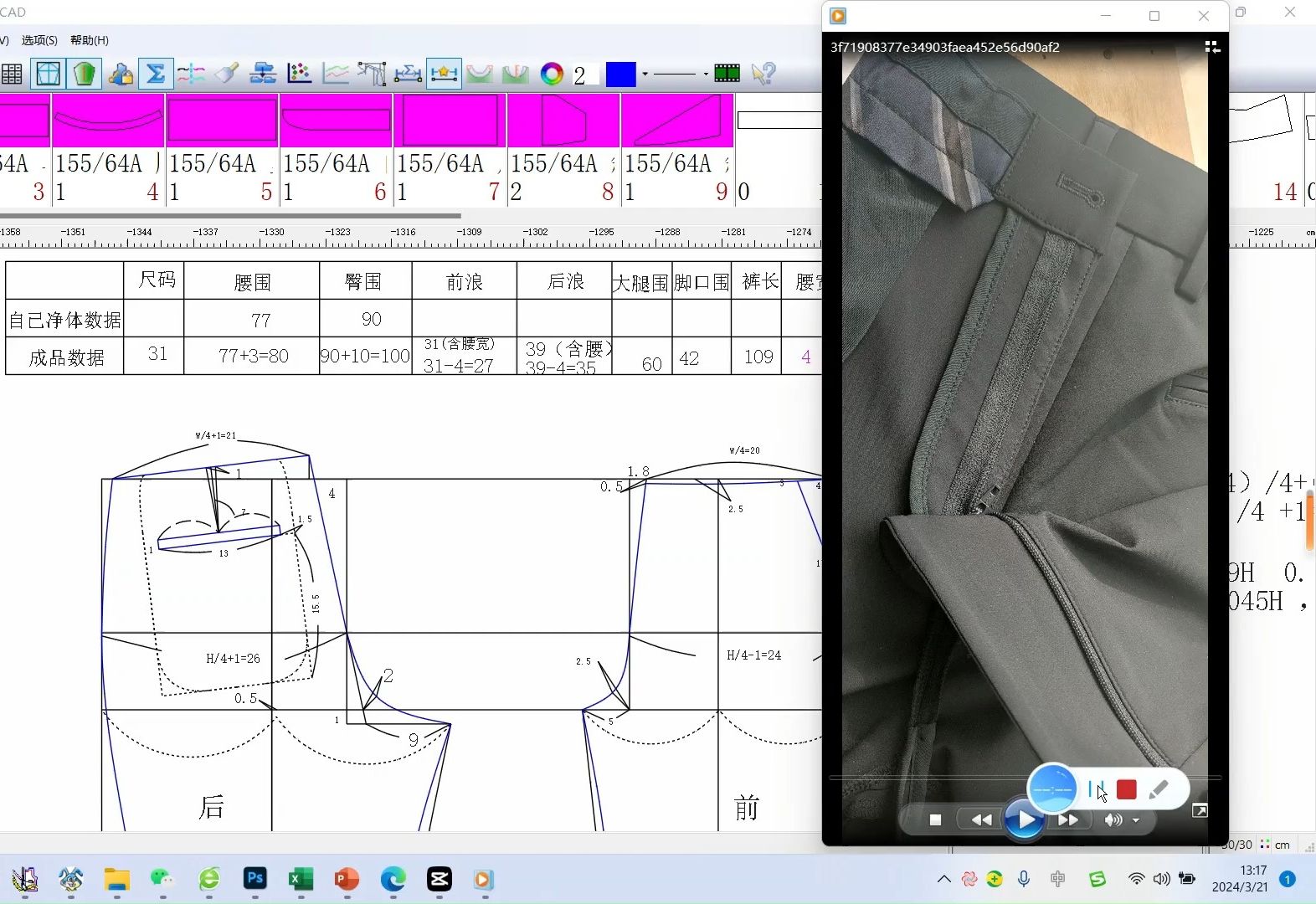Click the video player app icon in title bar
Screen dimensions: 1316x904
tap(838, 15)
